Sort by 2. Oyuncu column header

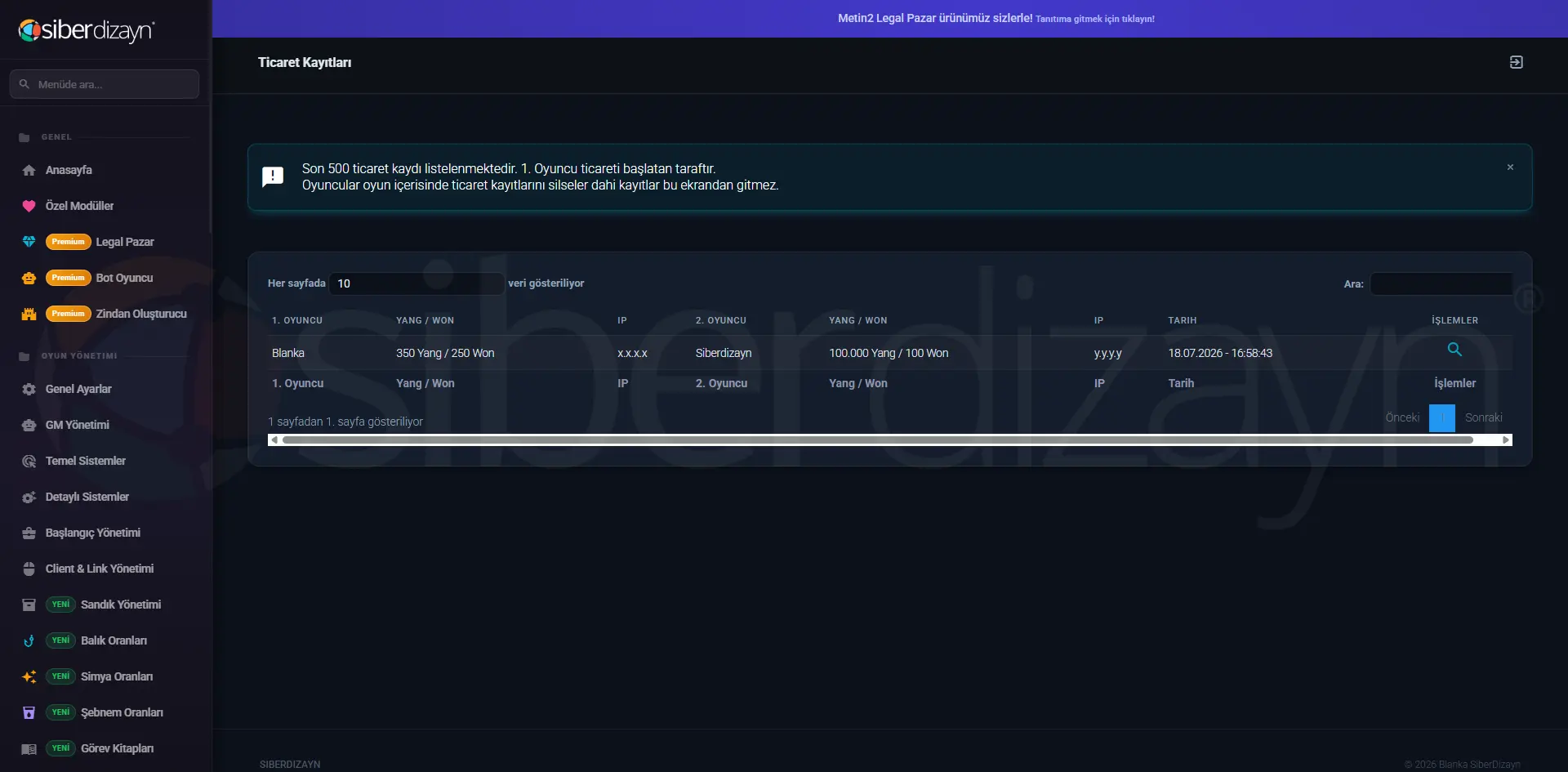pyautogui.click(x=721, y=320)
